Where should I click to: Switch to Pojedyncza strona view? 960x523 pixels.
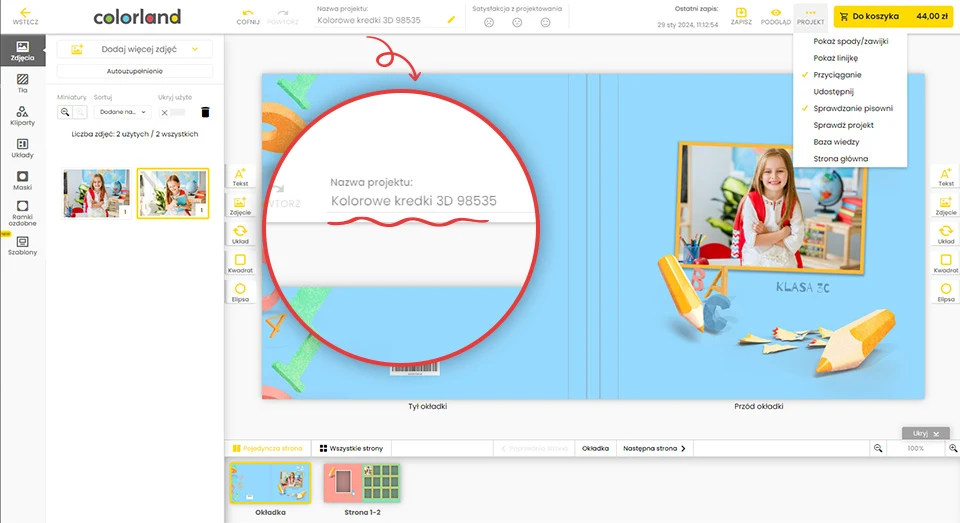pos(268,448)
